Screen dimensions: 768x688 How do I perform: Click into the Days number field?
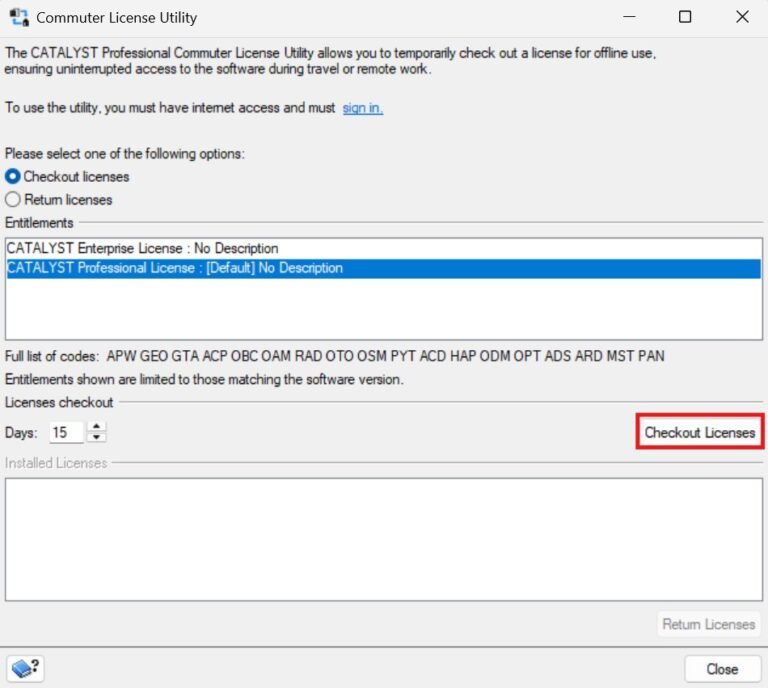point(67,432)
